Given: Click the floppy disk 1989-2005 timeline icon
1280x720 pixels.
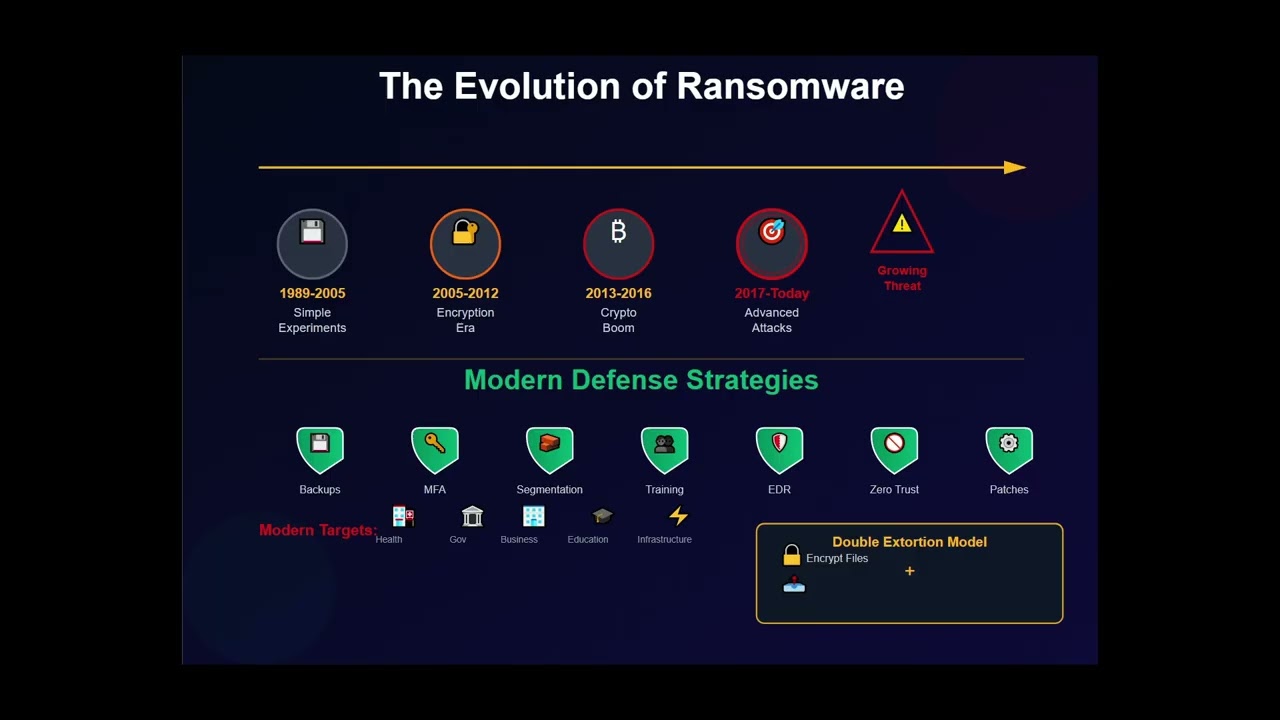Looking at the screenshot, I should tap(312, 243).
